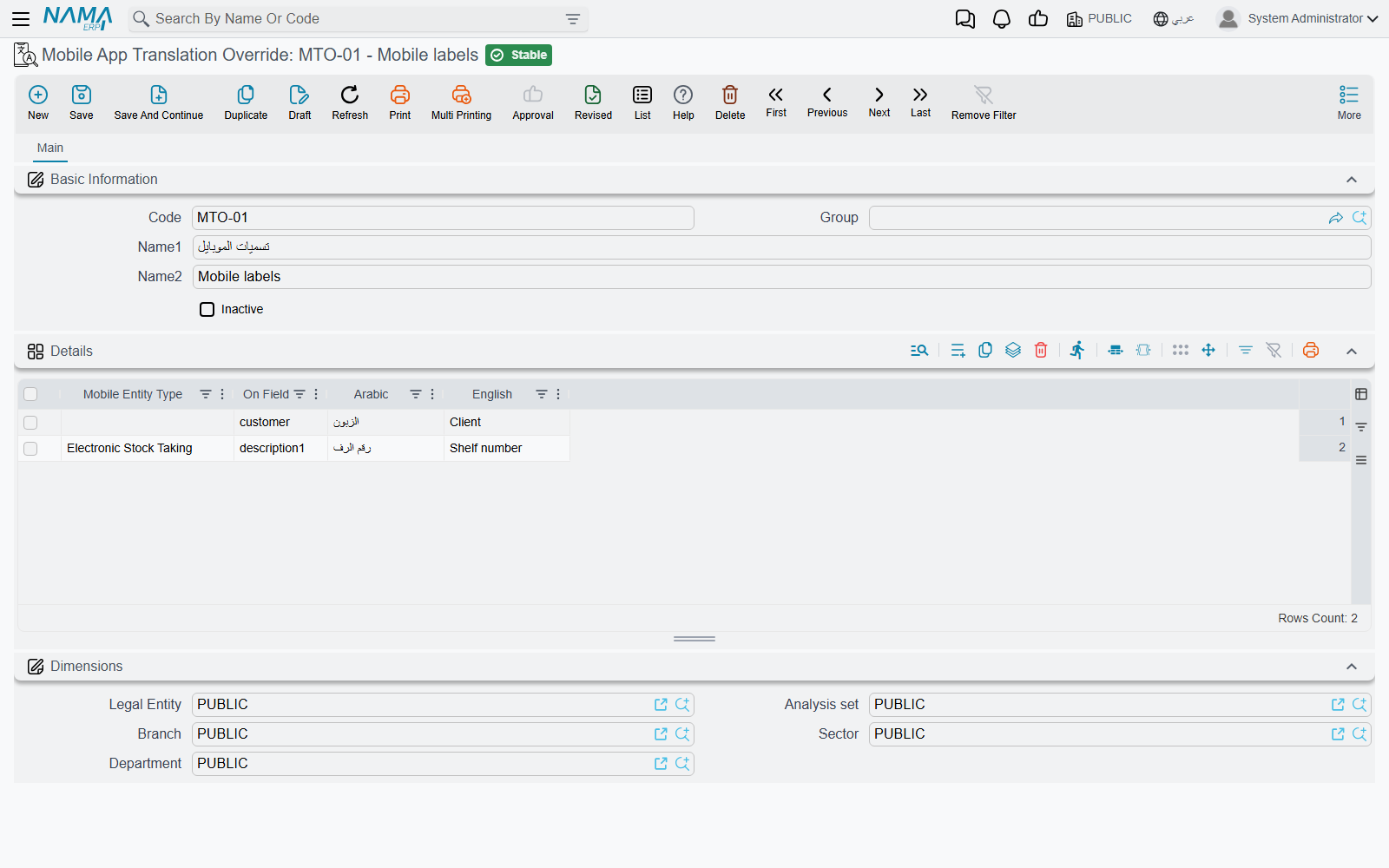Screen dimensions: 1389x868
Task: Click the Refresh toolbar icon
Action: [350, 95]
